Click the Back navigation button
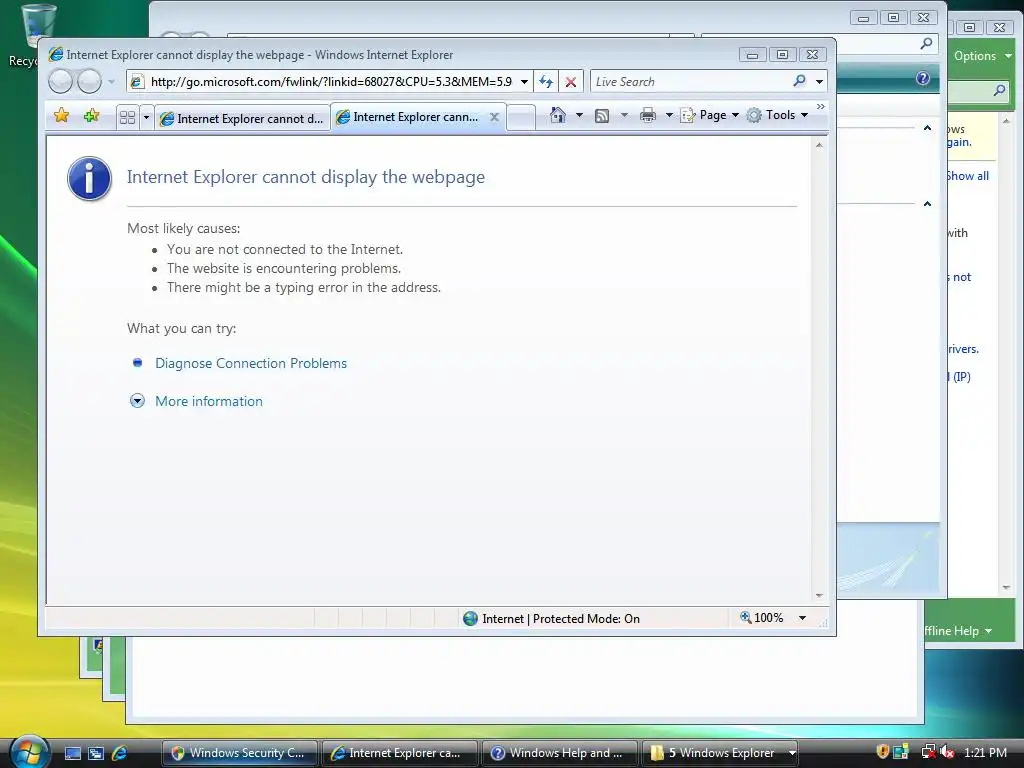This screenshot has width=1024, height=768. pyautogui.click(x=61, y=82)
